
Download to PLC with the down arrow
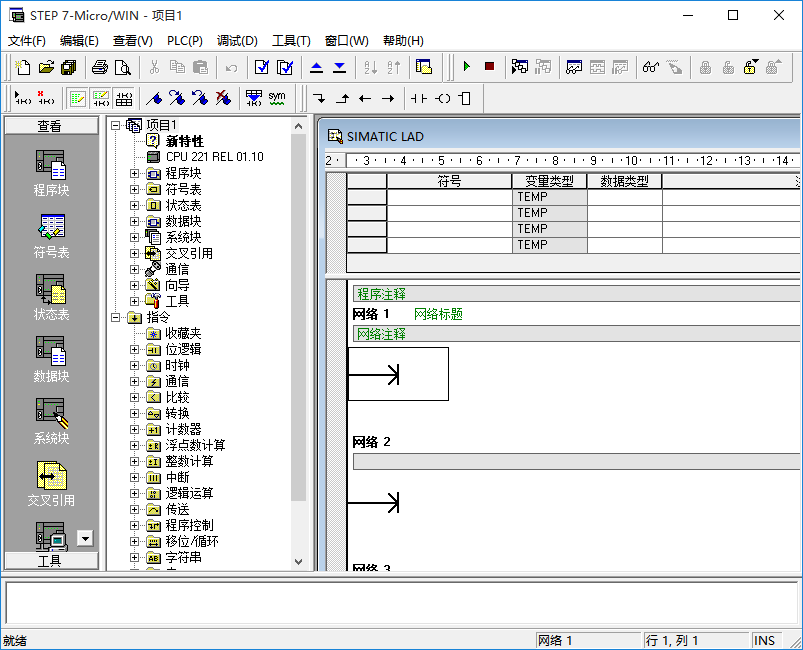point(340,67)
